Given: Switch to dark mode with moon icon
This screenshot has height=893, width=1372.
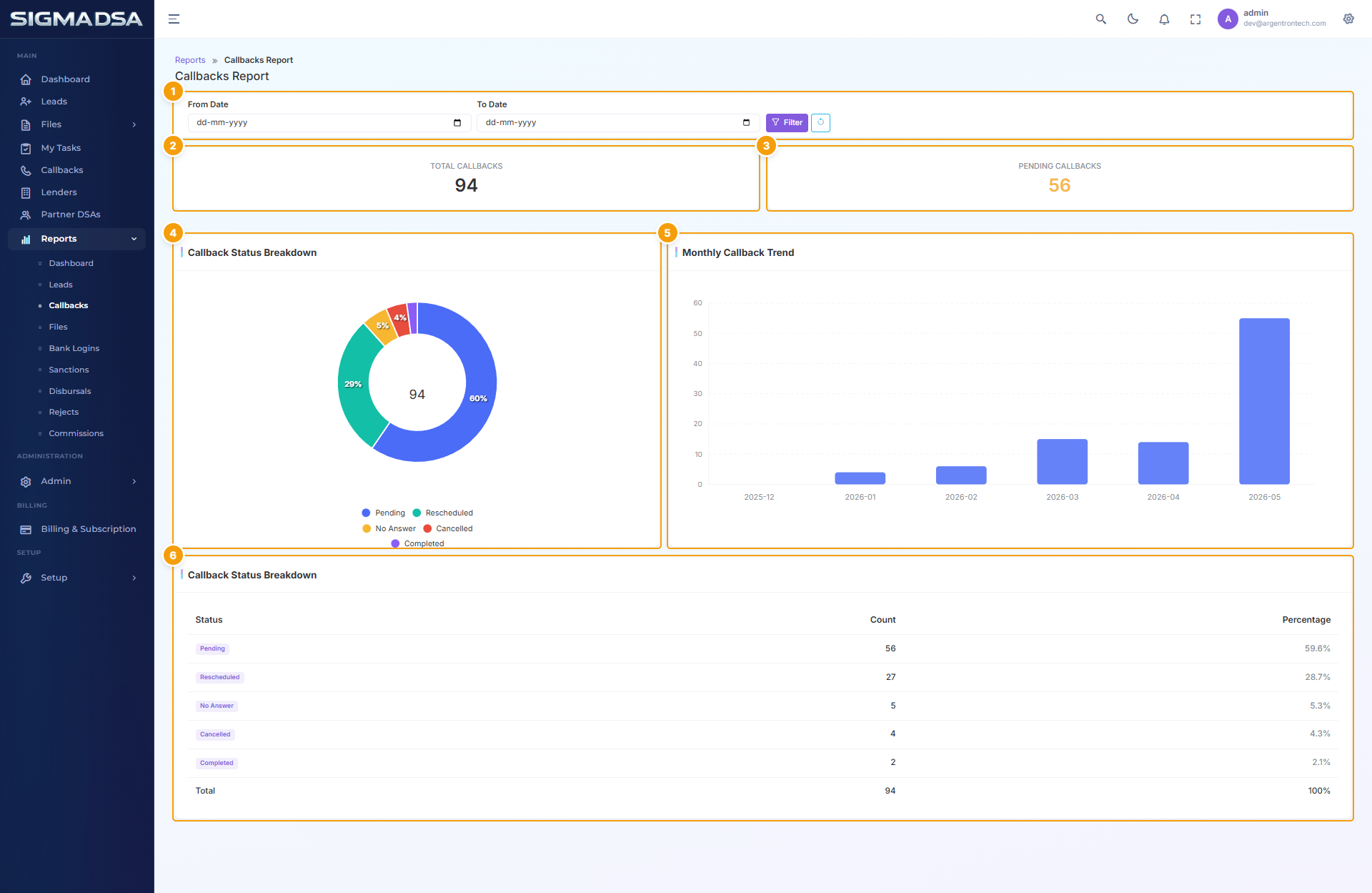Looking at the screenshot, I should point(1133,19).
